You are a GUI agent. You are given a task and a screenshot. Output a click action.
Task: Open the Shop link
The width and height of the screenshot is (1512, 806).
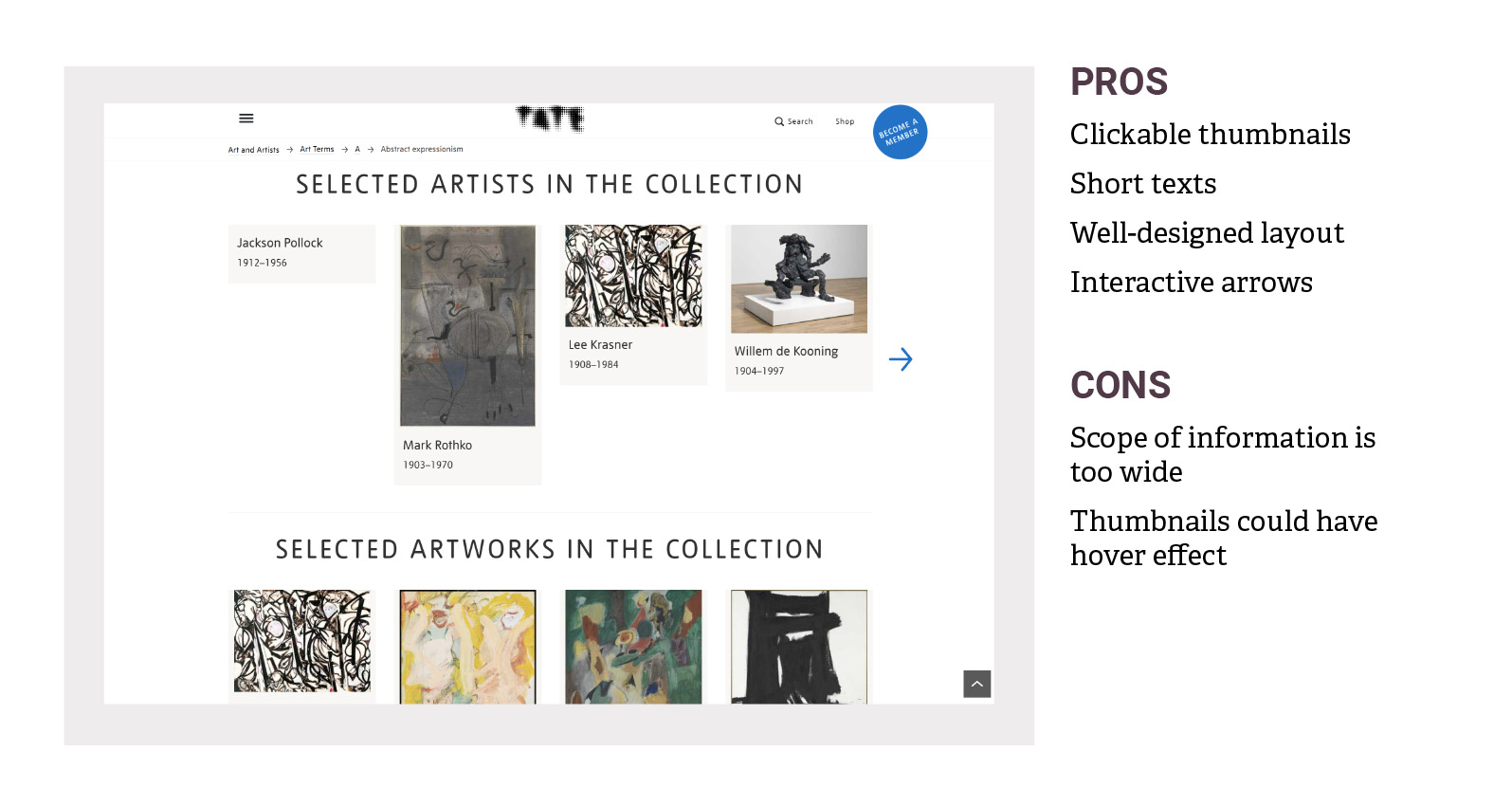coord(845,121)
